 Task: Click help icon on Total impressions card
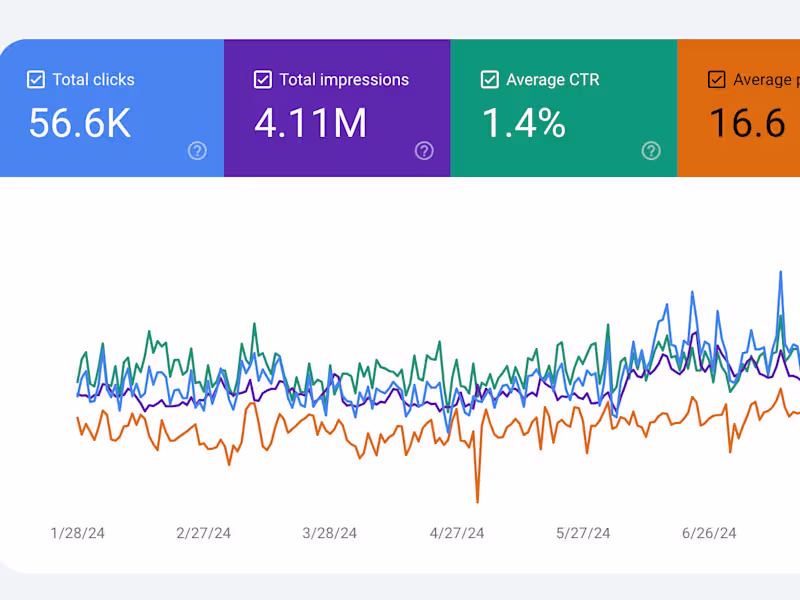[424, 151]
